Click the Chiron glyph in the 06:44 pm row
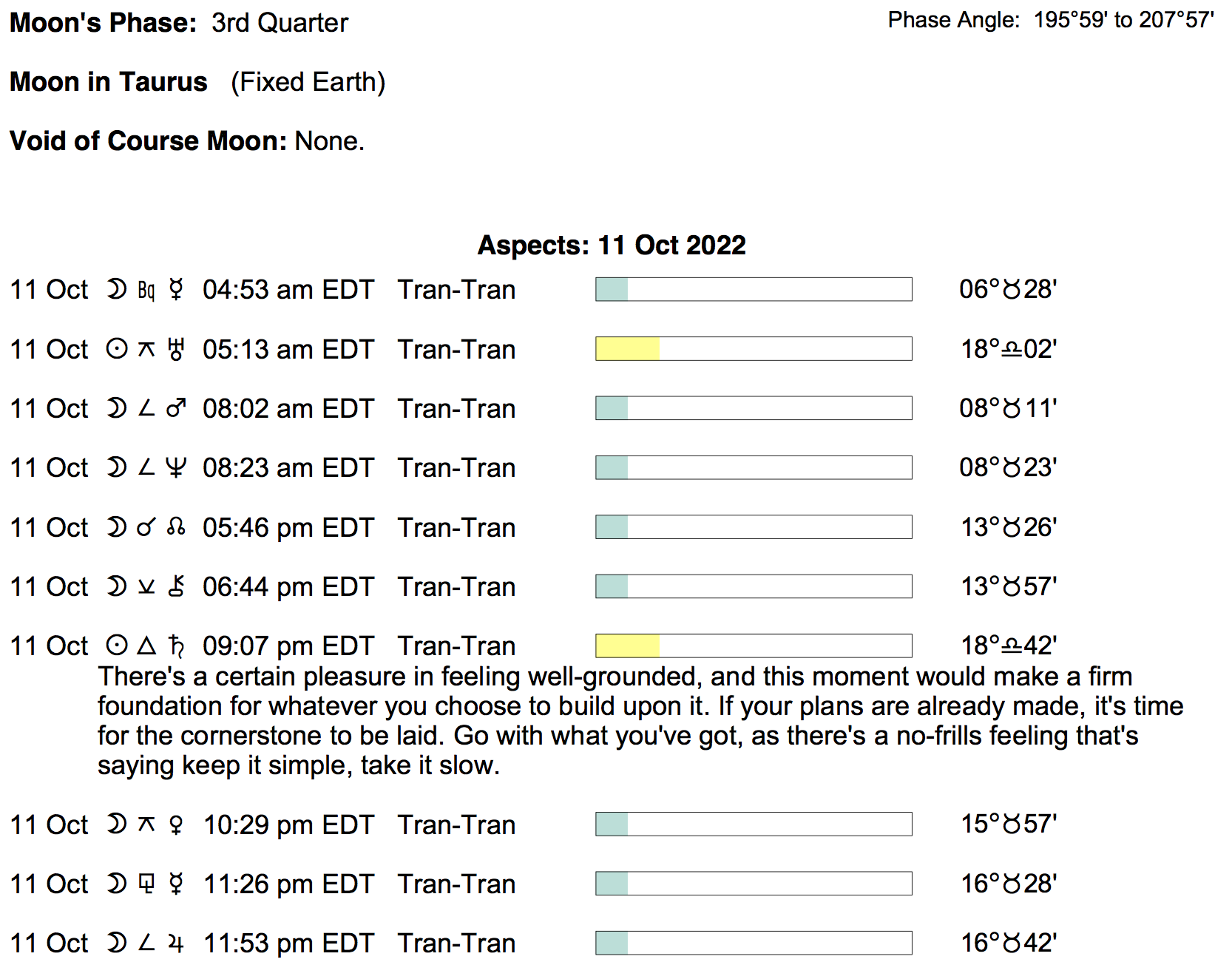This screenshot has width=1232, height=979. coord(176,586)
